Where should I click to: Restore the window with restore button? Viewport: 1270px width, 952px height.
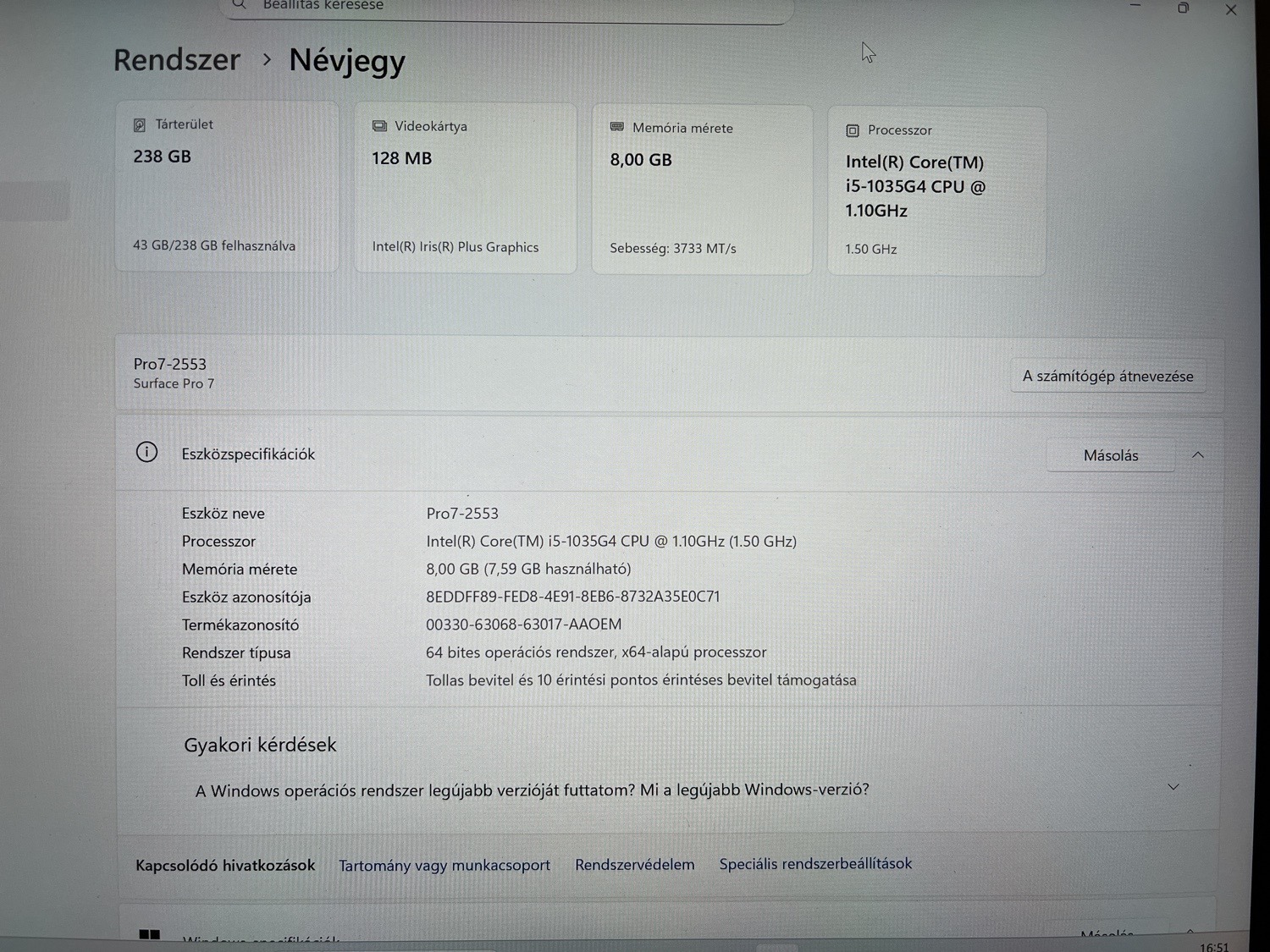[1183, 8]
